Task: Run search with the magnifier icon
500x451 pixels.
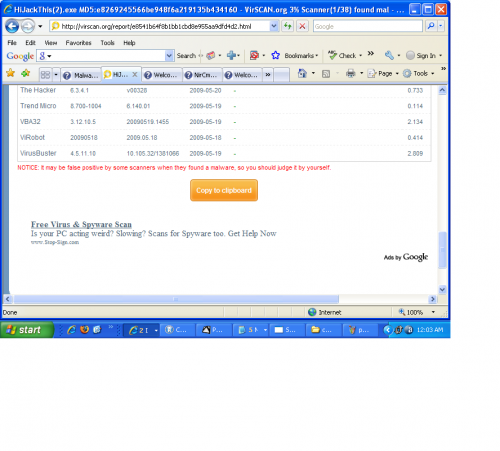Action: pos(431,26)
